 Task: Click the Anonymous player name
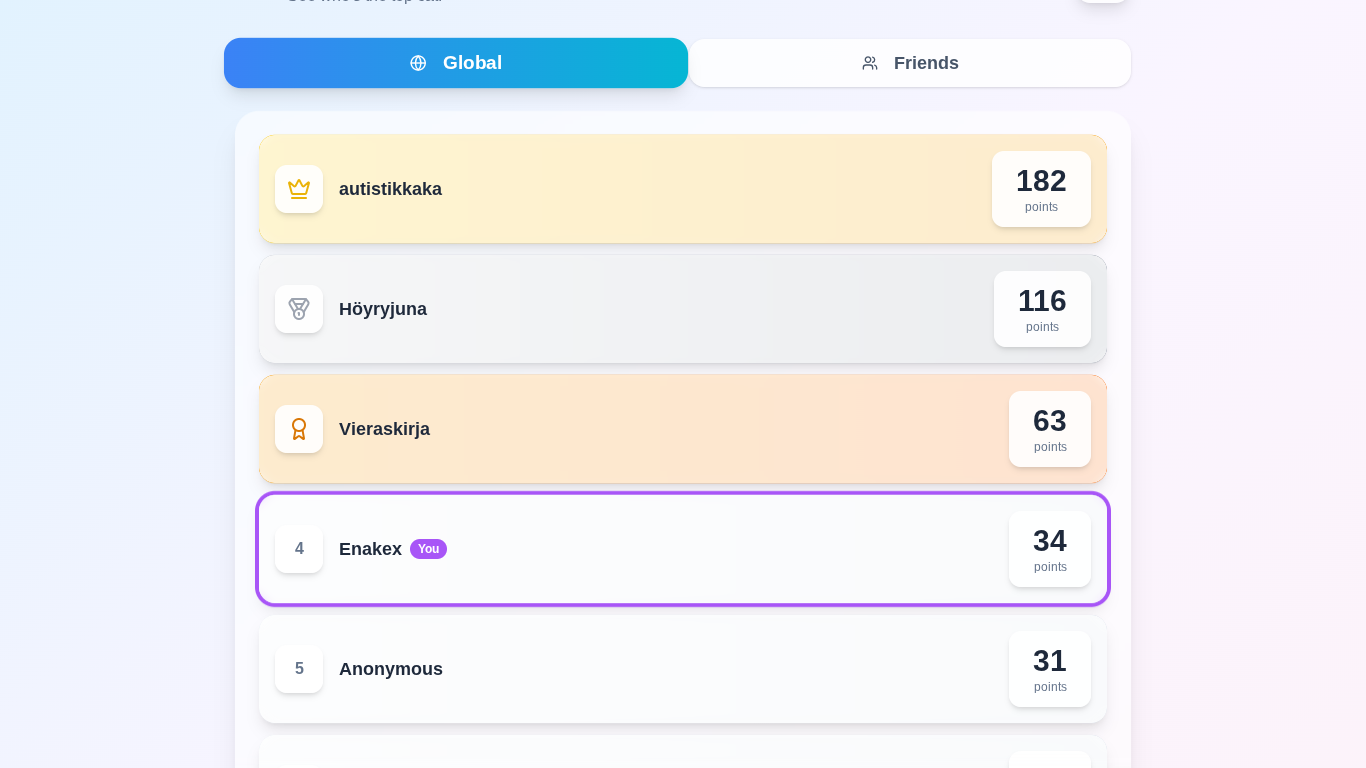coord(391,669)
